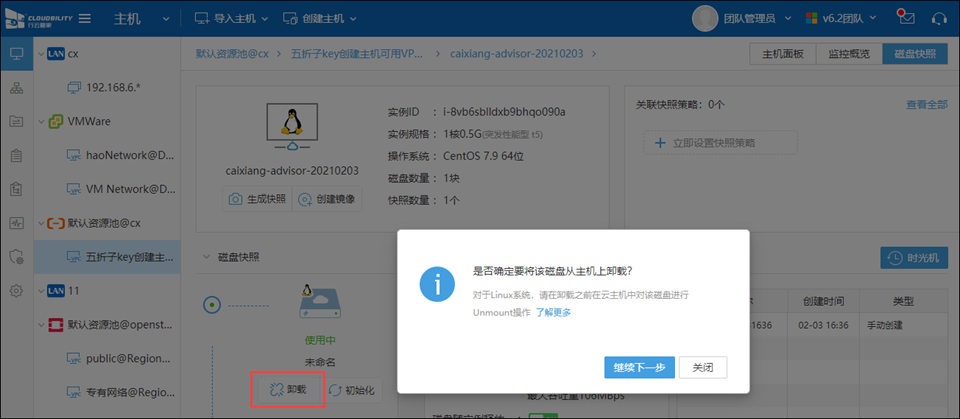Click the headset support icon
960x419 pixels.
tap(938, 19)
